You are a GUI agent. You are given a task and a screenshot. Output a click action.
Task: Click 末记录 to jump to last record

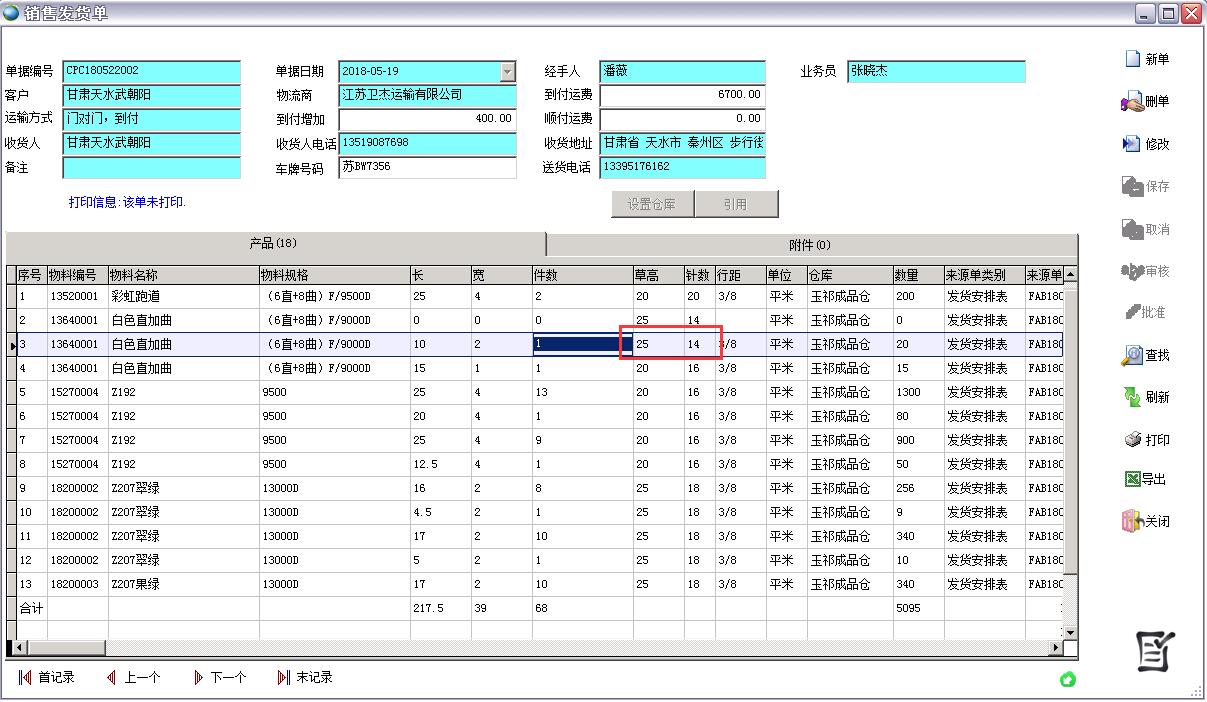point(305,677)
